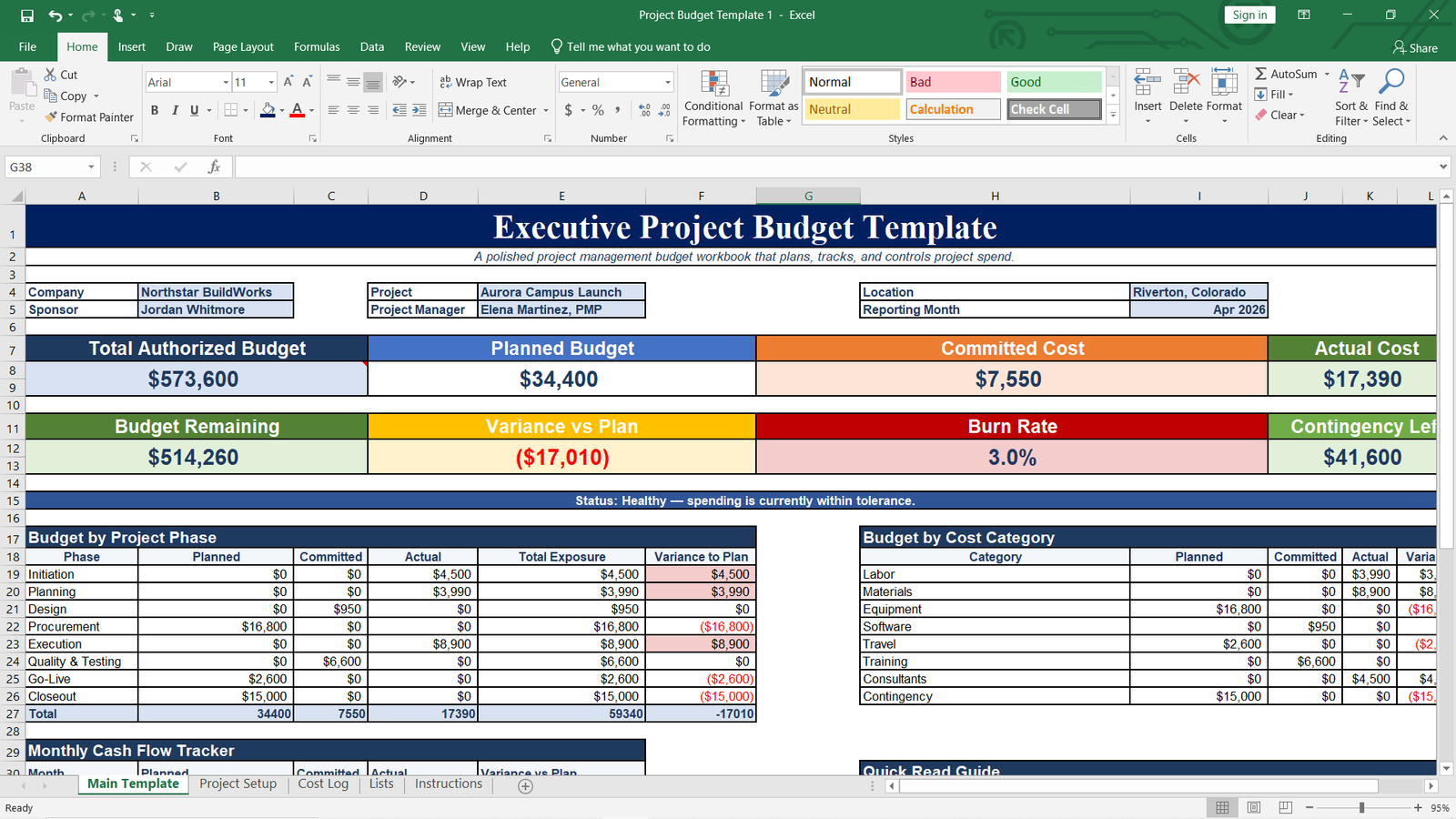The image size is (1456, 819).
Task: Decrease decimal places shown
Action: click(x=664, y=110)
